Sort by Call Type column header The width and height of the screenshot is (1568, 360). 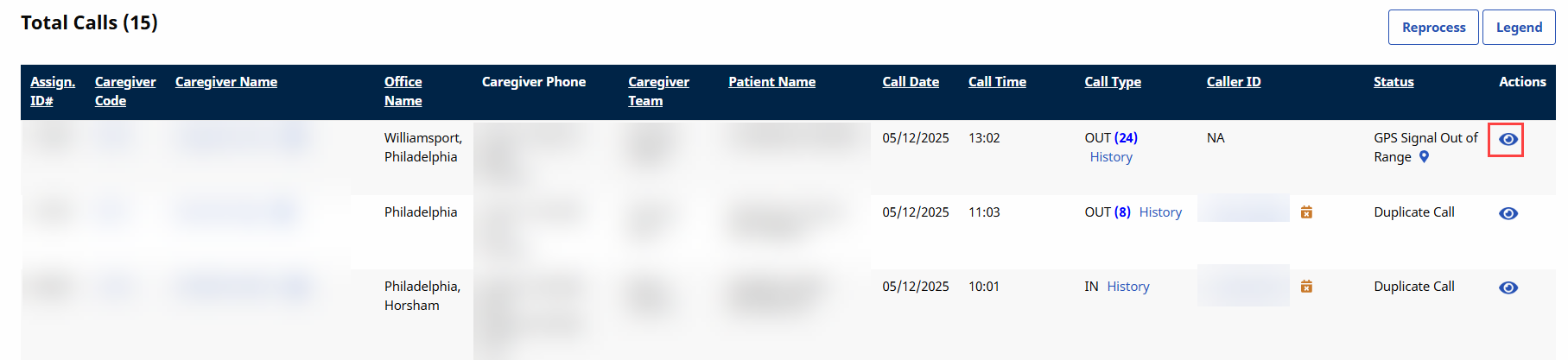(x=1113, y=82)
